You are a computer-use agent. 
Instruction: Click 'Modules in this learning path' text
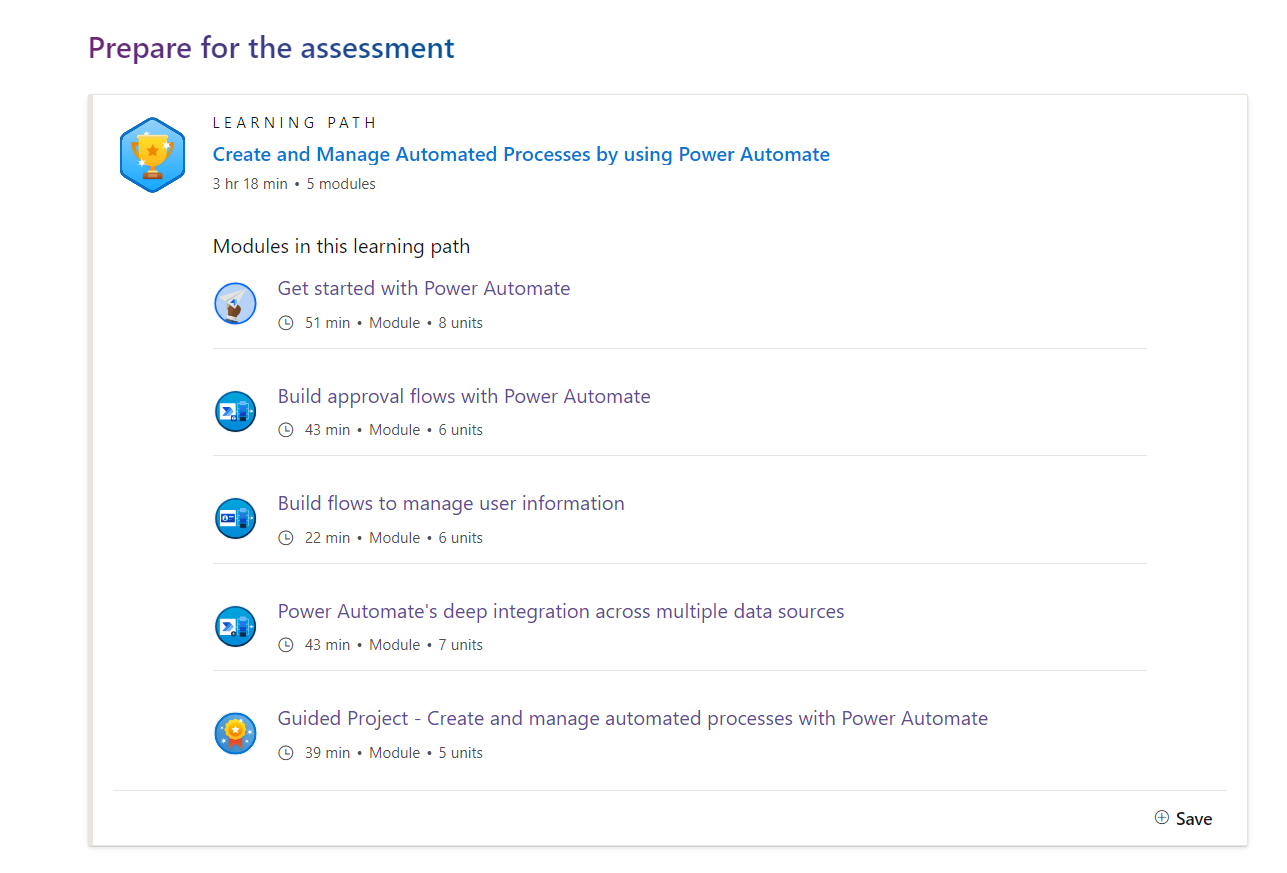341,246
